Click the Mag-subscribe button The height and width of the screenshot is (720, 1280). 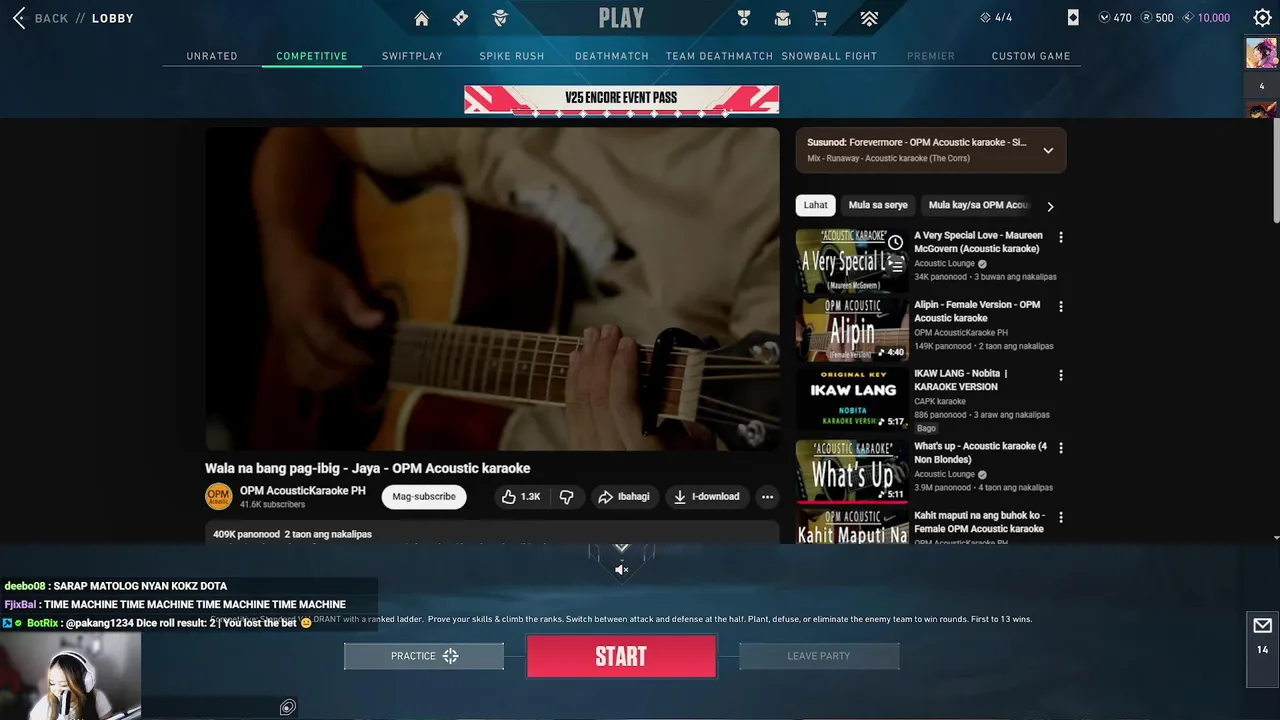[424, 496]
